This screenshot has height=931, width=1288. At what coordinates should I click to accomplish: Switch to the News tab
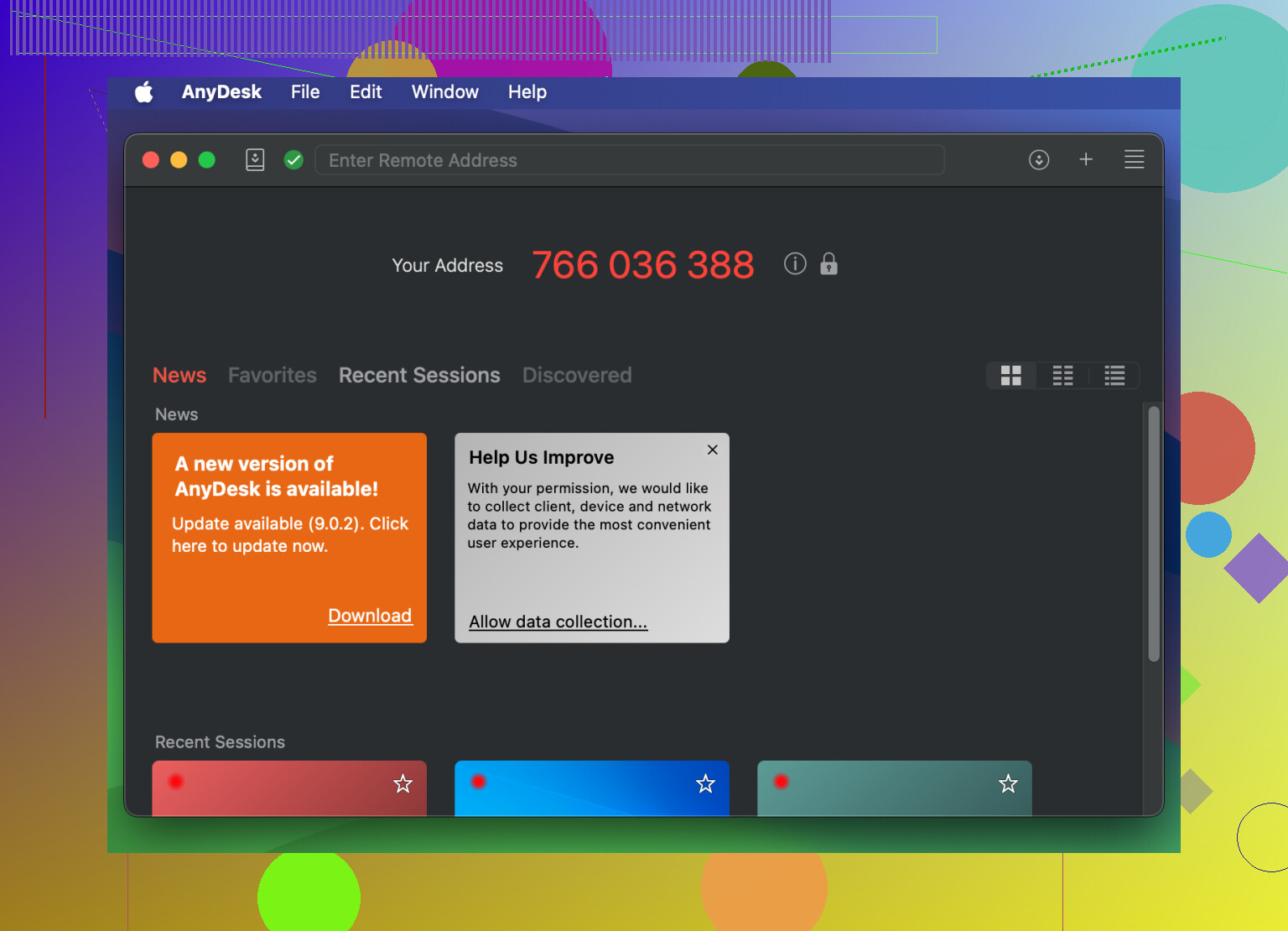click(179, 375)
